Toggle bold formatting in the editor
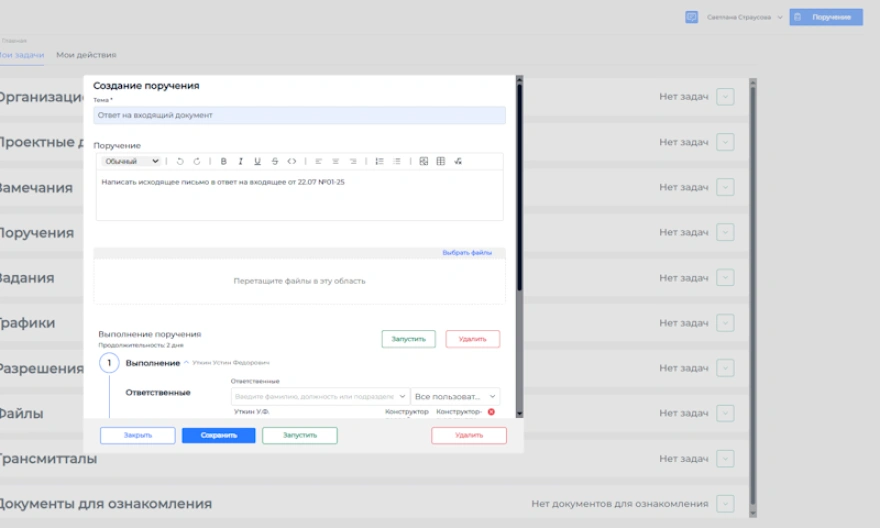This screenshot has height=528, width=880. (223, 162)
